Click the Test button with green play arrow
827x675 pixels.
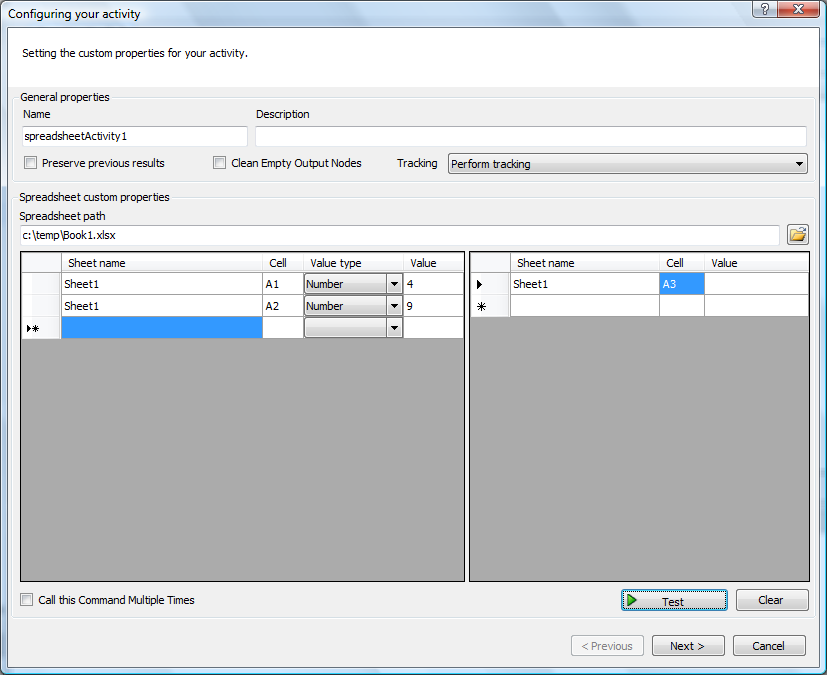tap(673, 601)
